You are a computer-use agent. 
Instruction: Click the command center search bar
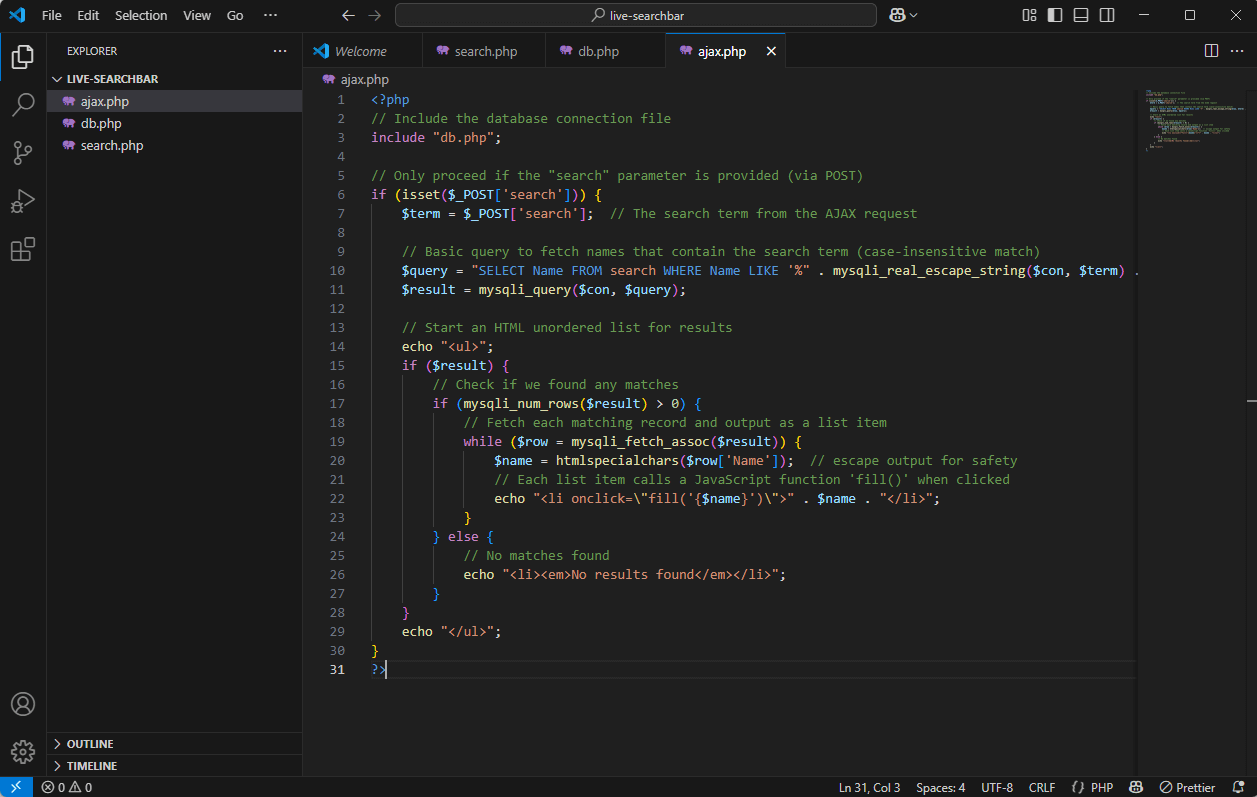pos(635,15)
